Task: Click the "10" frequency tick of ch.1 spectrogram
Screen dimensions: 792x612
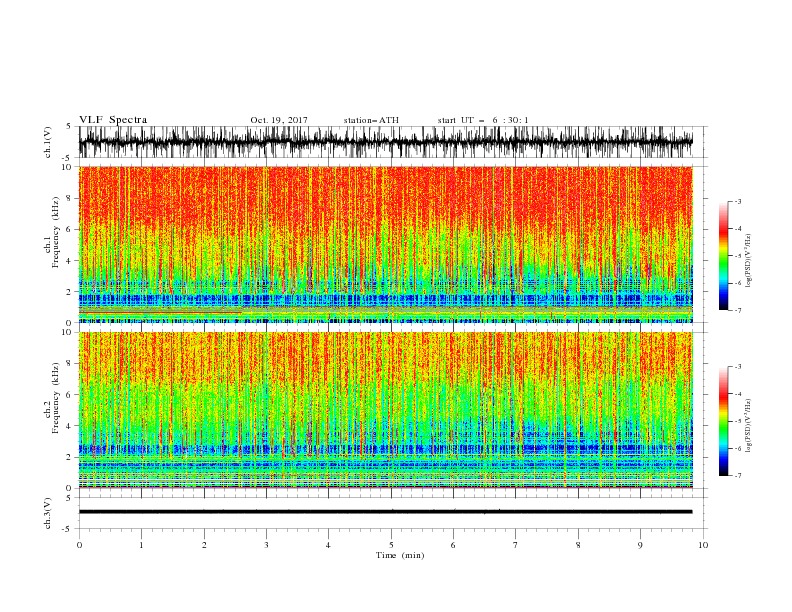Action: coord(67,167)
